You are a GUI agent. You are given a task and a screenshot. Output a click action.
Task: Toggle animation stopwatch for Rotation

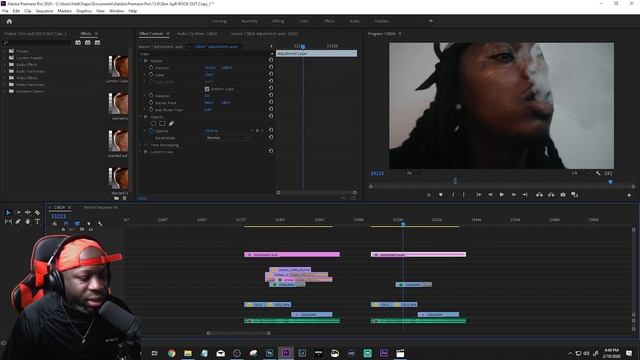151,95
